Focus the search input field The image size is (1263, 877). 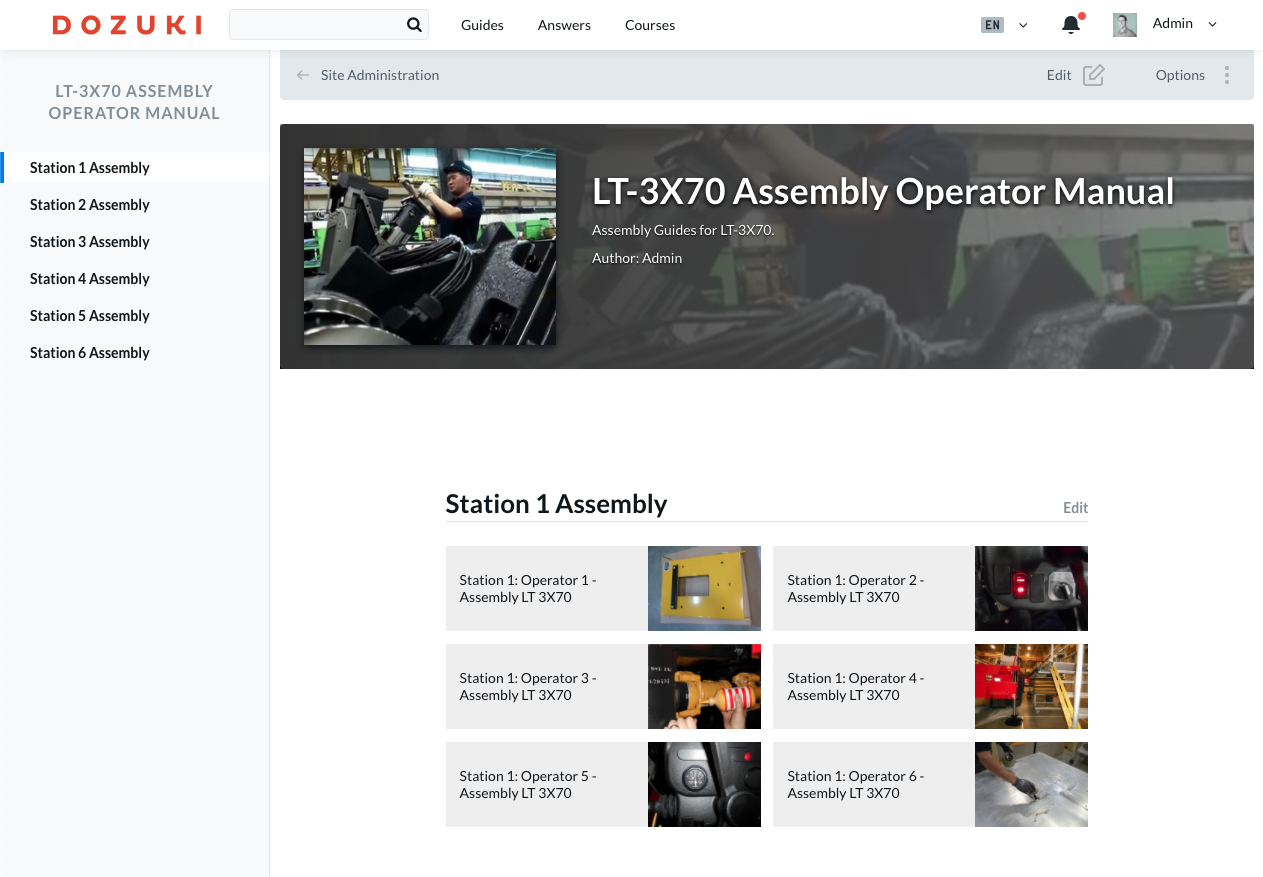(x=315, y=25)
